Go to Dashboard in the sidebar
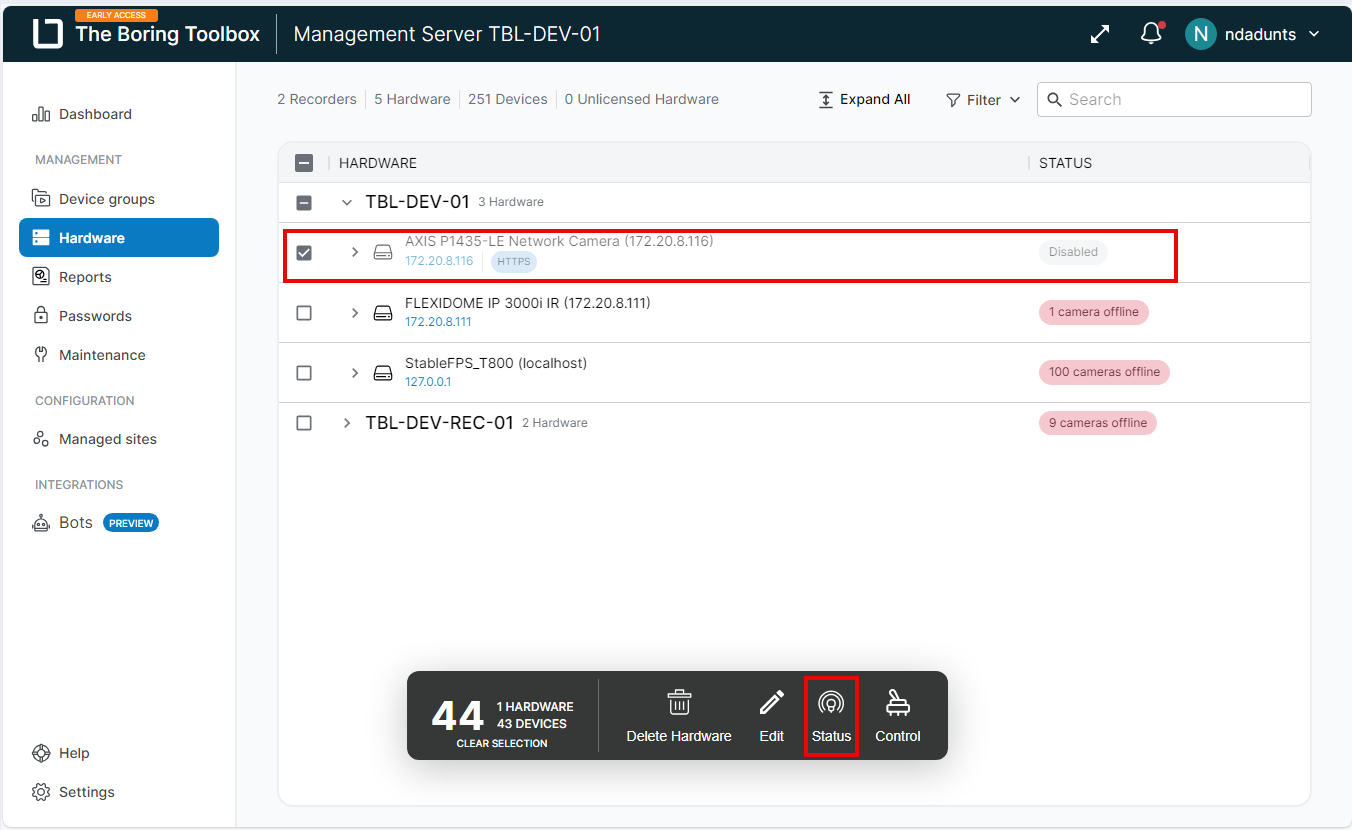 coord(95,114)
